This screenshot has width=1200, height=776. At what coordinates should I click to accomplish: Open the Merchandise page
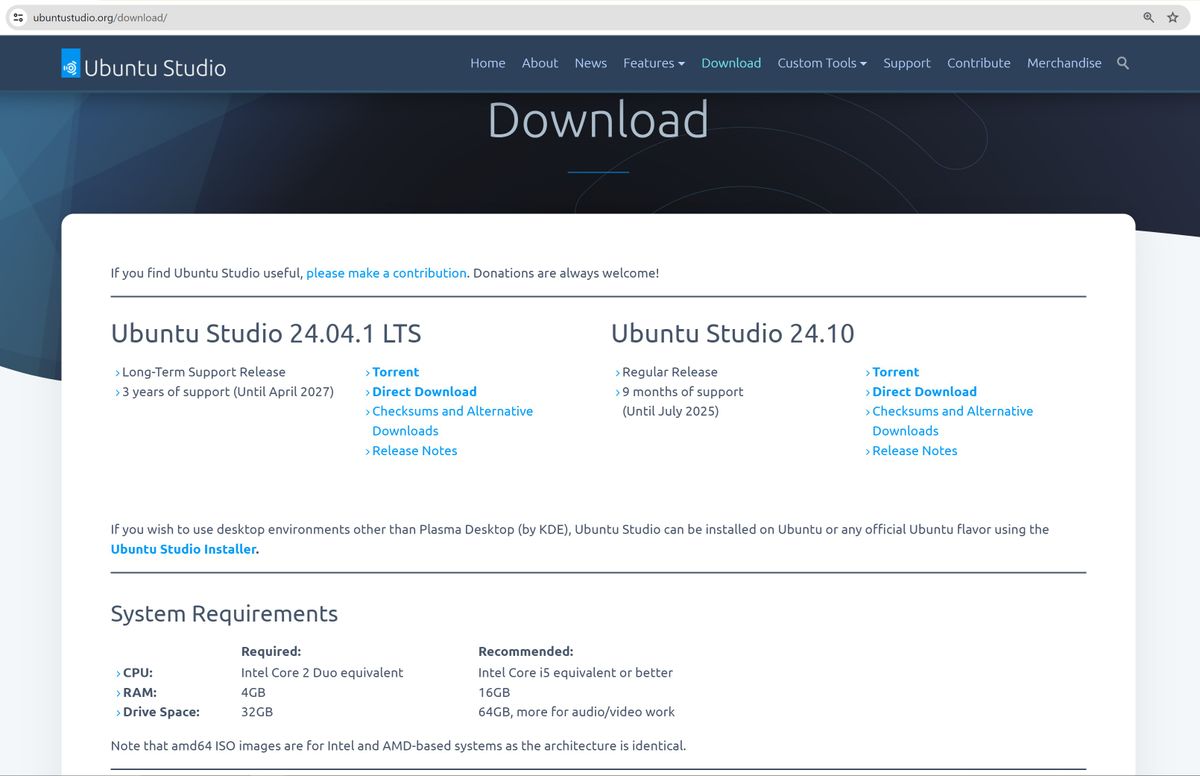[x=1064, y=63]
